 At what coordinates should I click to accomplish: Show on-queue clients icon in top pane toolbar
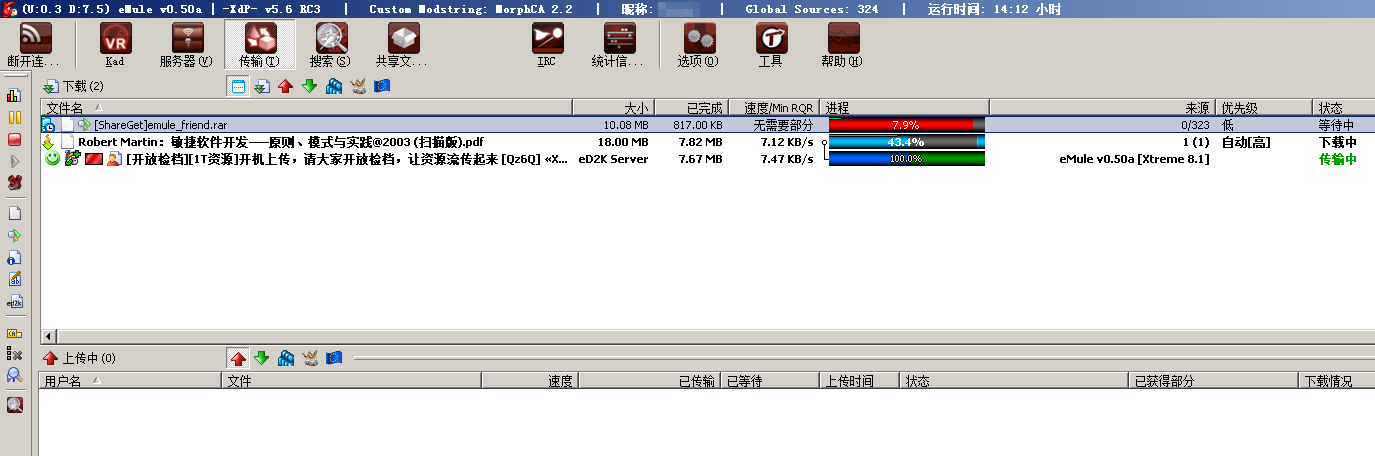pyautogui.click(x=334, y=87)
